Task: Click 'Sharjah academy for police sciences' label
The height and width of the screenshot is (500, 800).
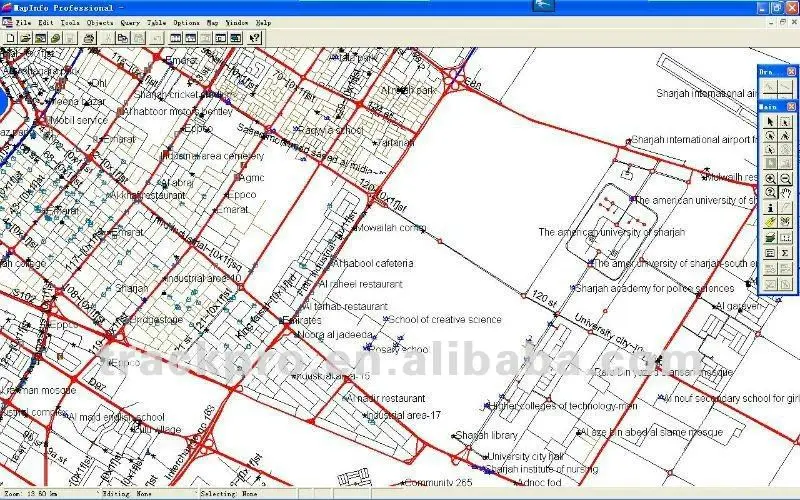Action: click(655, 288)
